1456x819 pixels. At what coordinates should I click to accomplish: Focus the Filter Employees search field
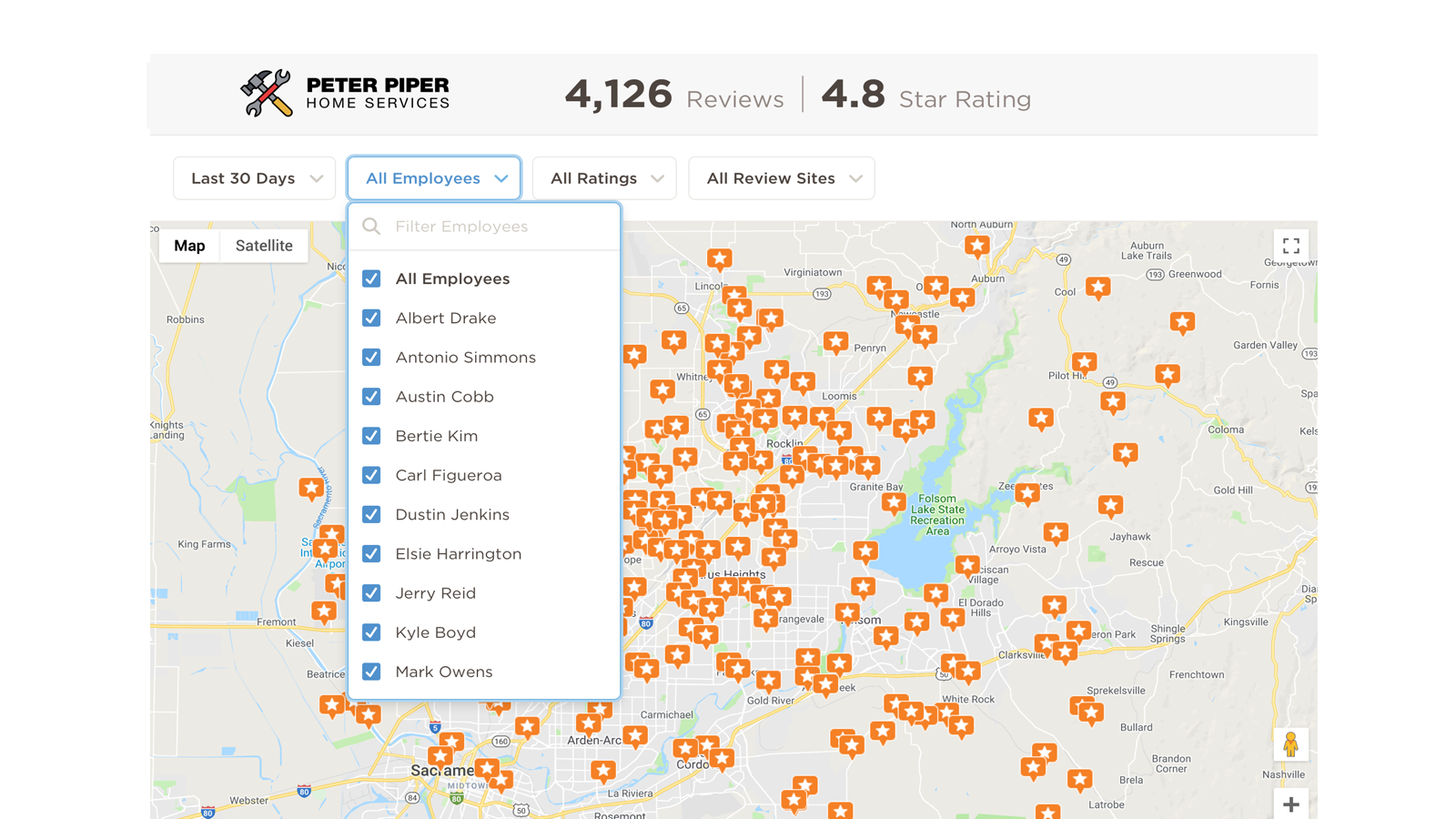(484, 227)
